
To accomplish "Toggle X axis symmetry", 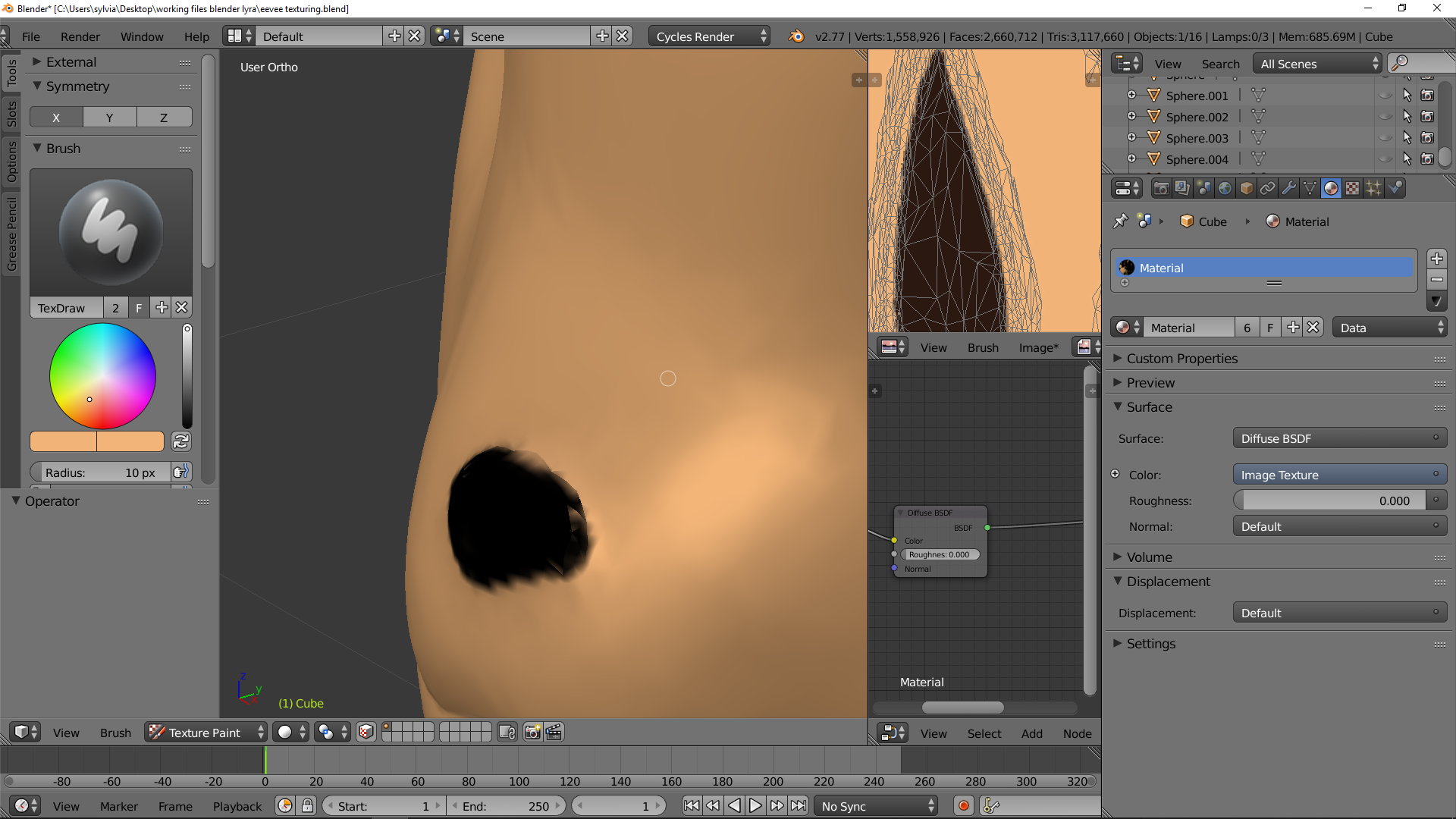I will coord(56,118).
